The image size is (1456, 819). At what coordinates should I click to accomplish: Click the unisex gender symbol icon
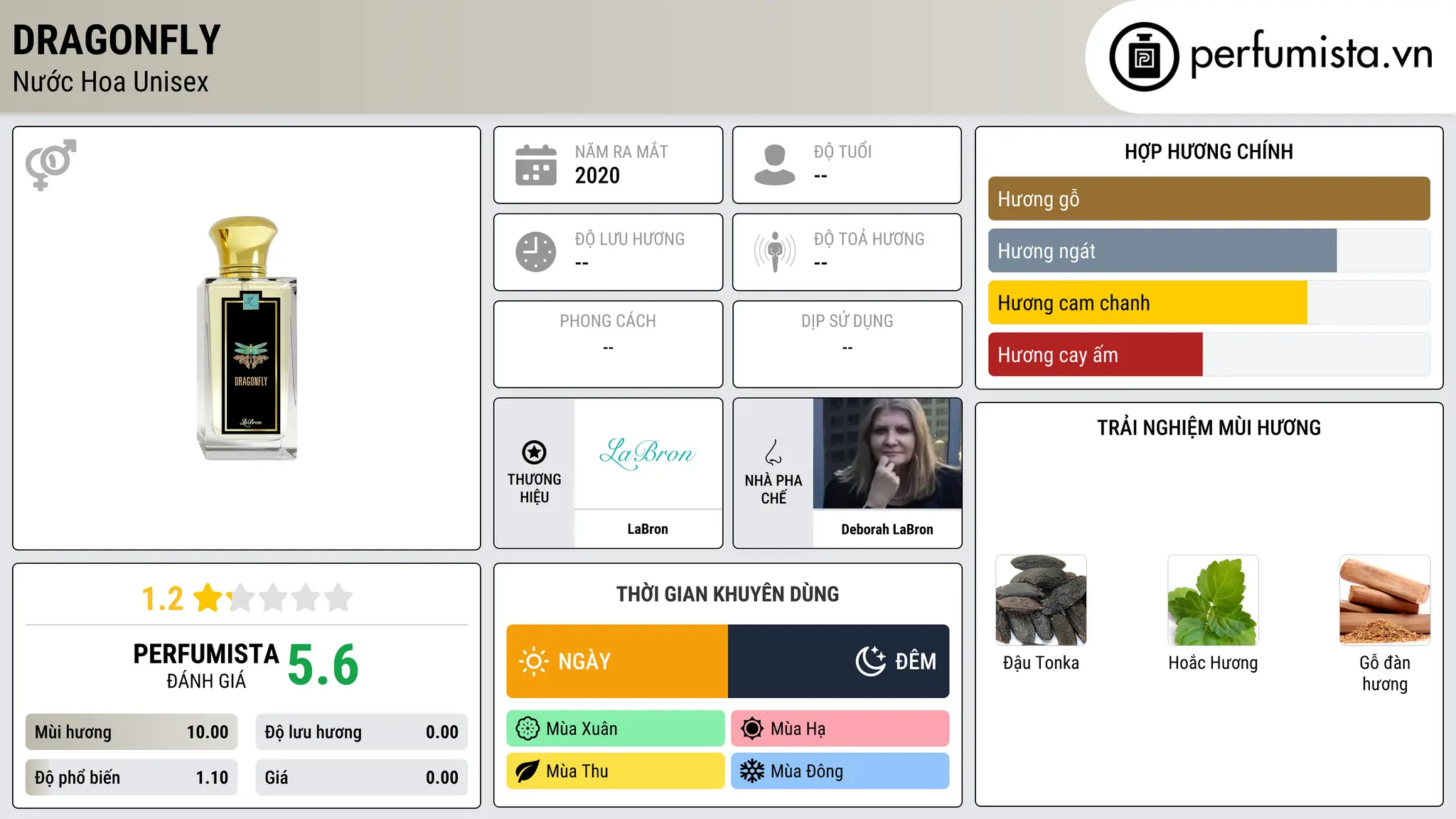[50, 164]
